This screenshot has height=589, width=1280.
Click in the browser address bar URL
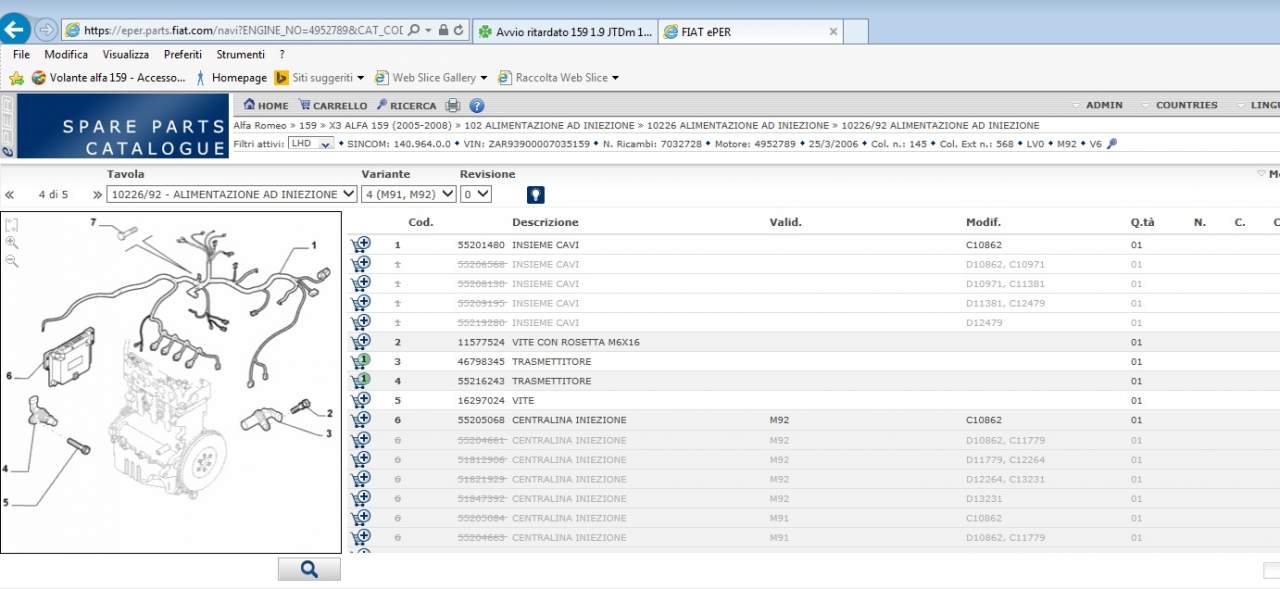coord(243,31)
